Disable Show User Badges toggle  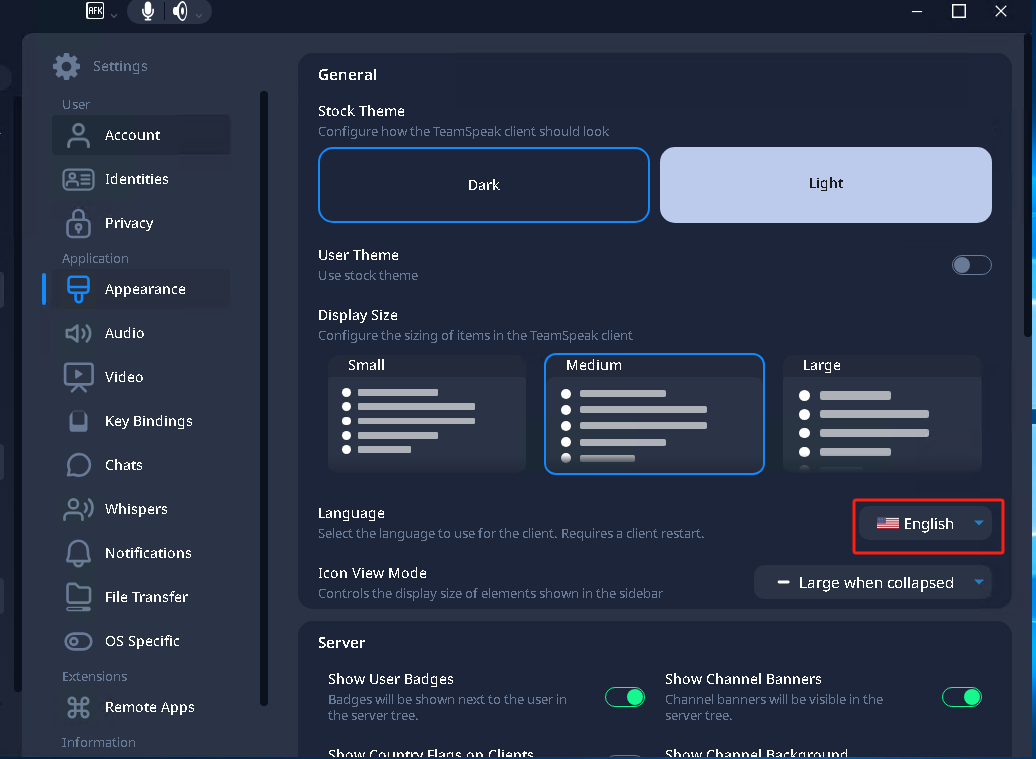[625, 697]
